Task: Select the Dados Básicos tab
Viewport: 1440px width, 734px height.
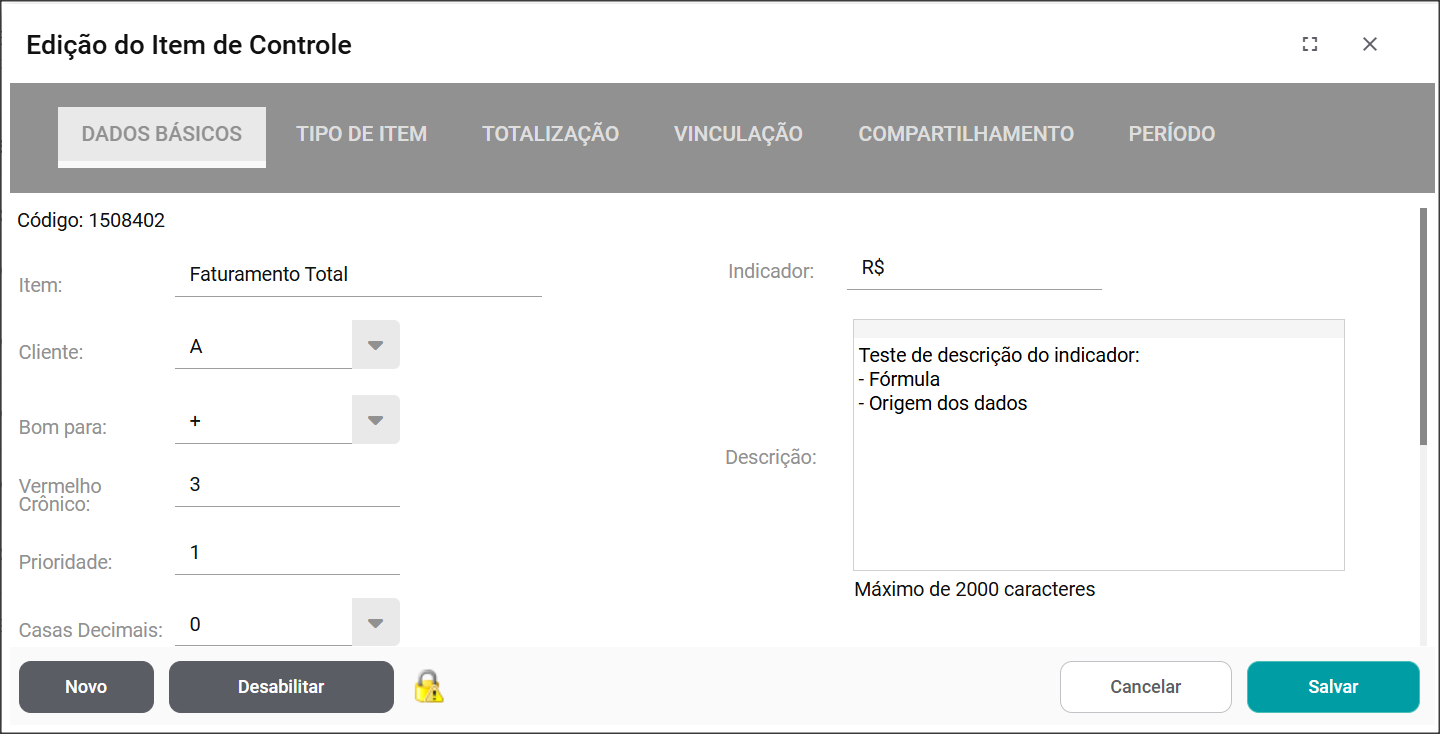Action: pyautogui.click(x=162, y=134)
